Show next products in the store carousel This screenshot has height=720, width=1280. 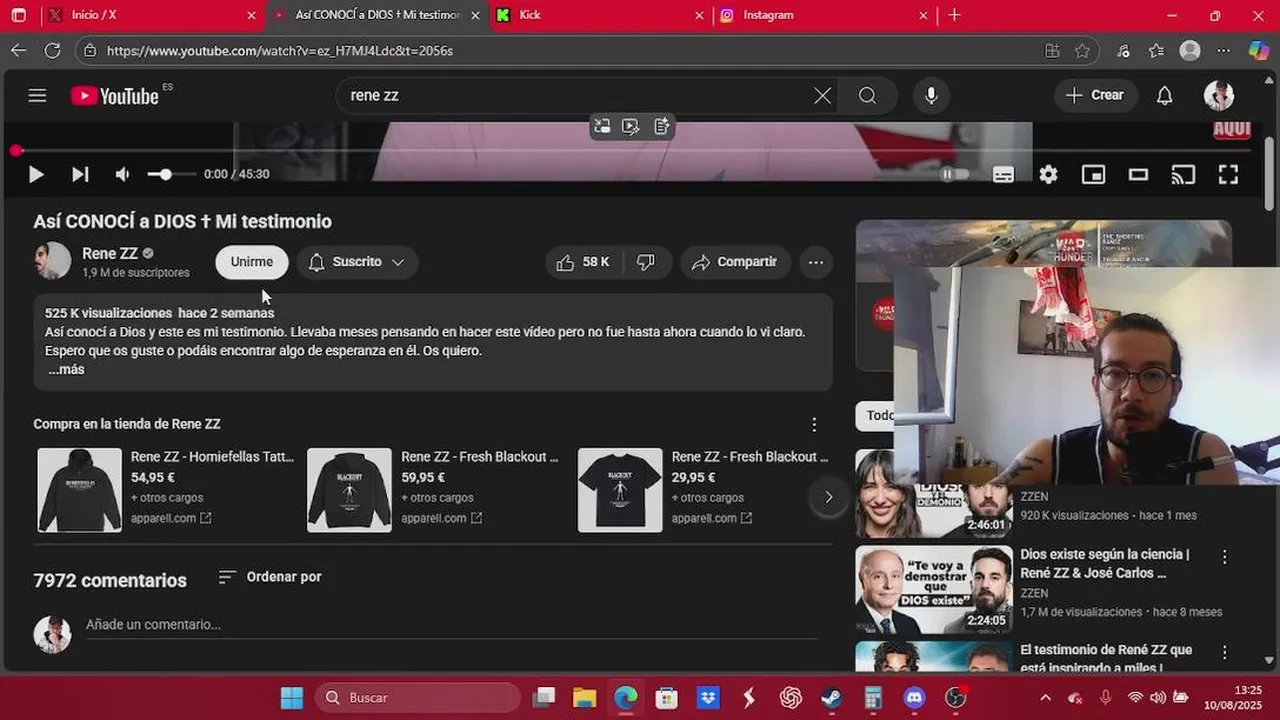828,497
